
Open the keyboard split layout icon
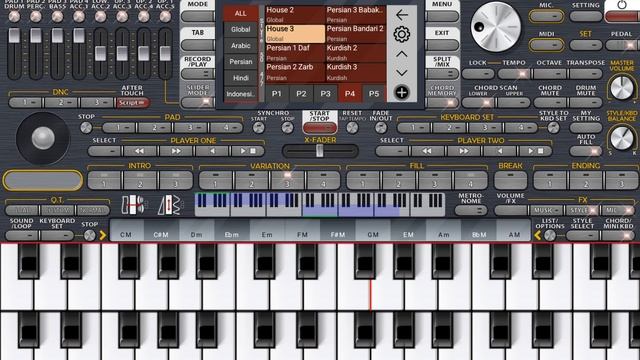[x=133, y=204]
